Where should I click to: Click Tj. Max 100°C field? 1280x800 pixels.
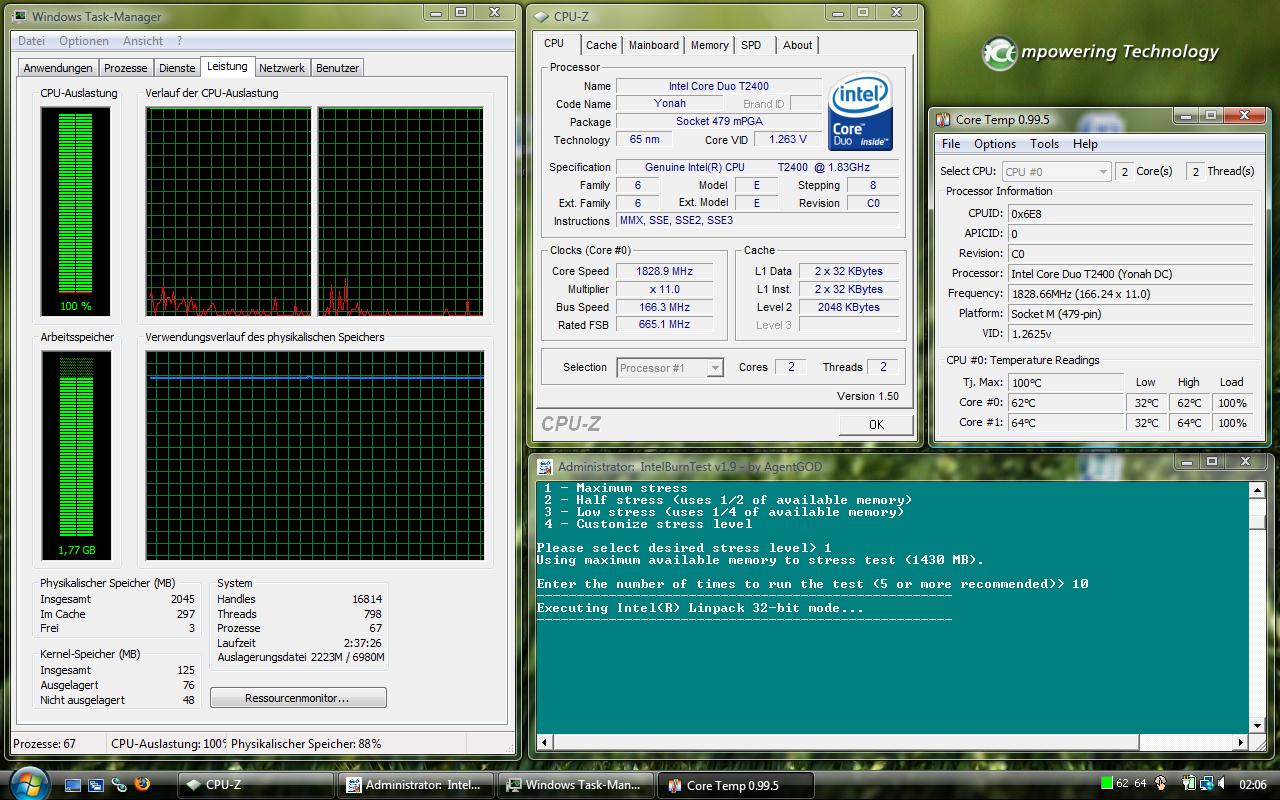(1066, 383)
